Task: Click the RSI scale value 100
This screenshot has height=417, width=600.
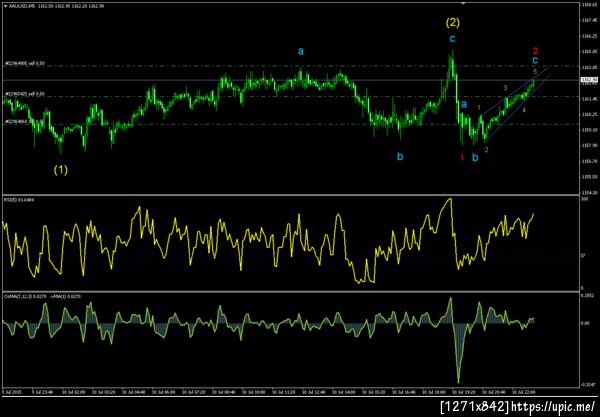Action: (585, 200)
